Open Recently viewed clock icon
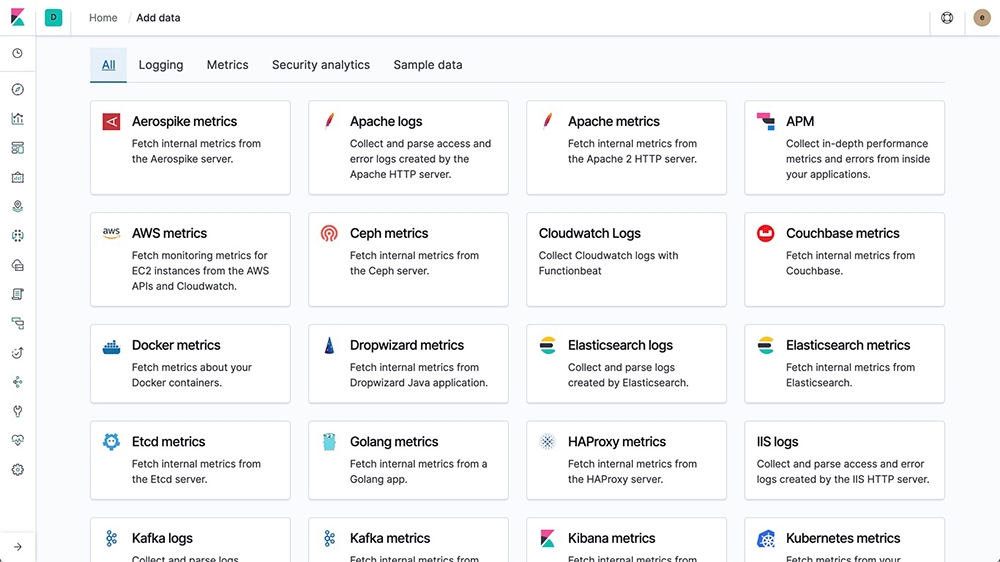Screen dimensions: 1000x562 point(18,54)
